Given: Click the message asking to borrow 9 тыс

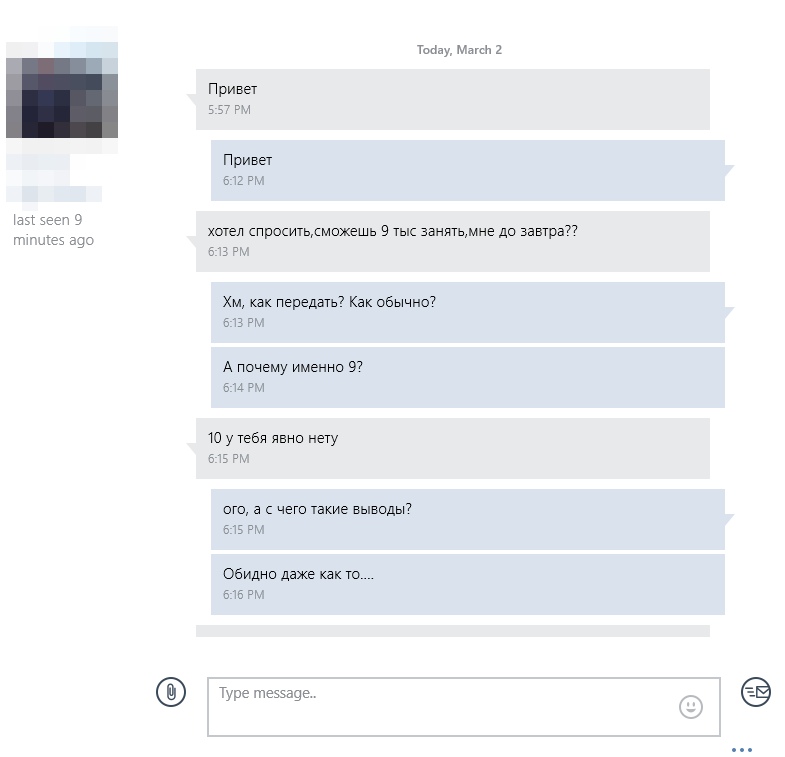Looking at the screenshot, I should (452, 241).
